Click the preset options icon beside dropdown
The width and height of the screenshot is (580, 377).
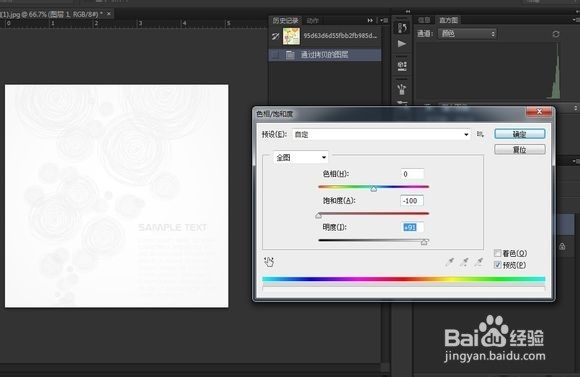coord(480,134)
